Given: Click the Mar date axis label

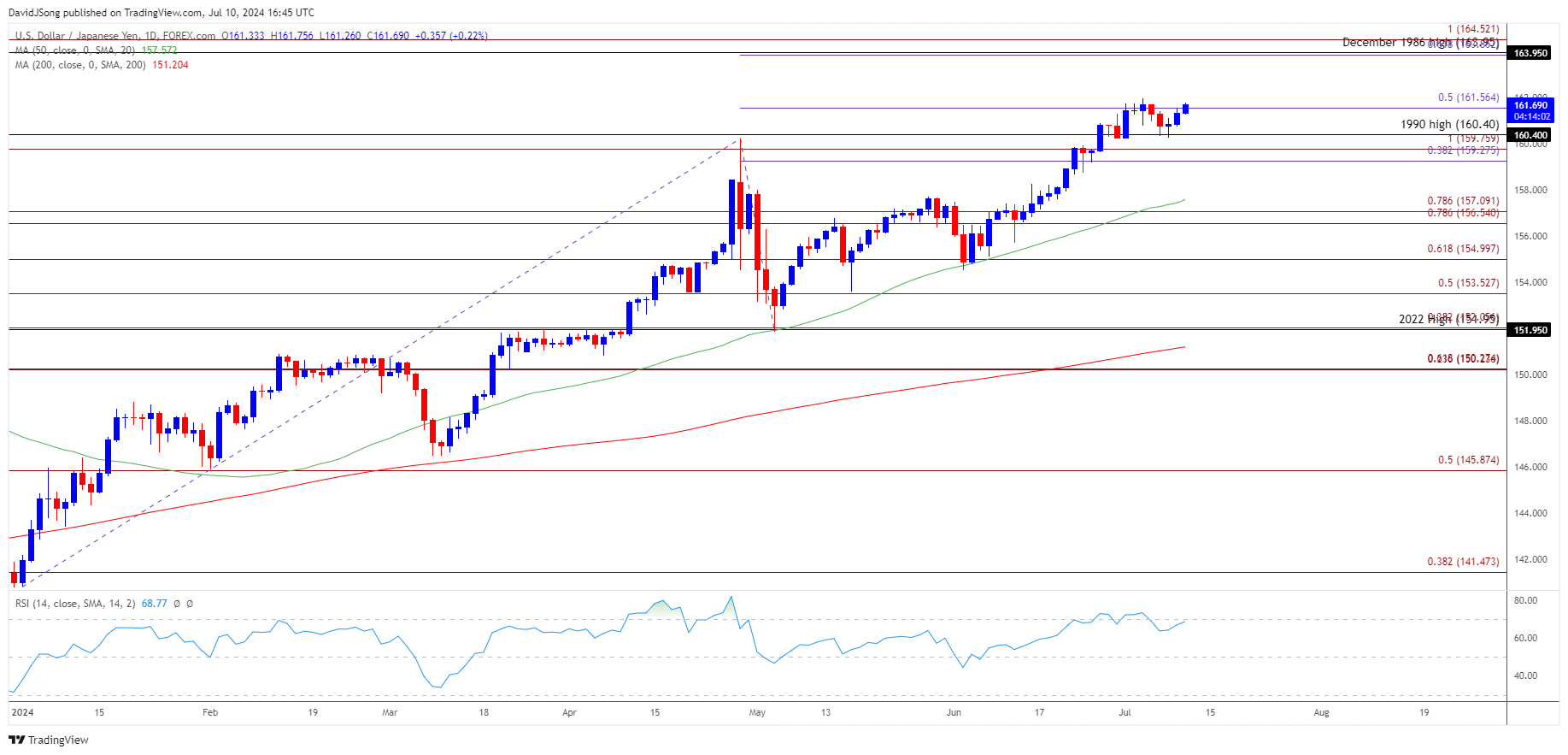Looking at the screenshot, I should click(390, 712).
